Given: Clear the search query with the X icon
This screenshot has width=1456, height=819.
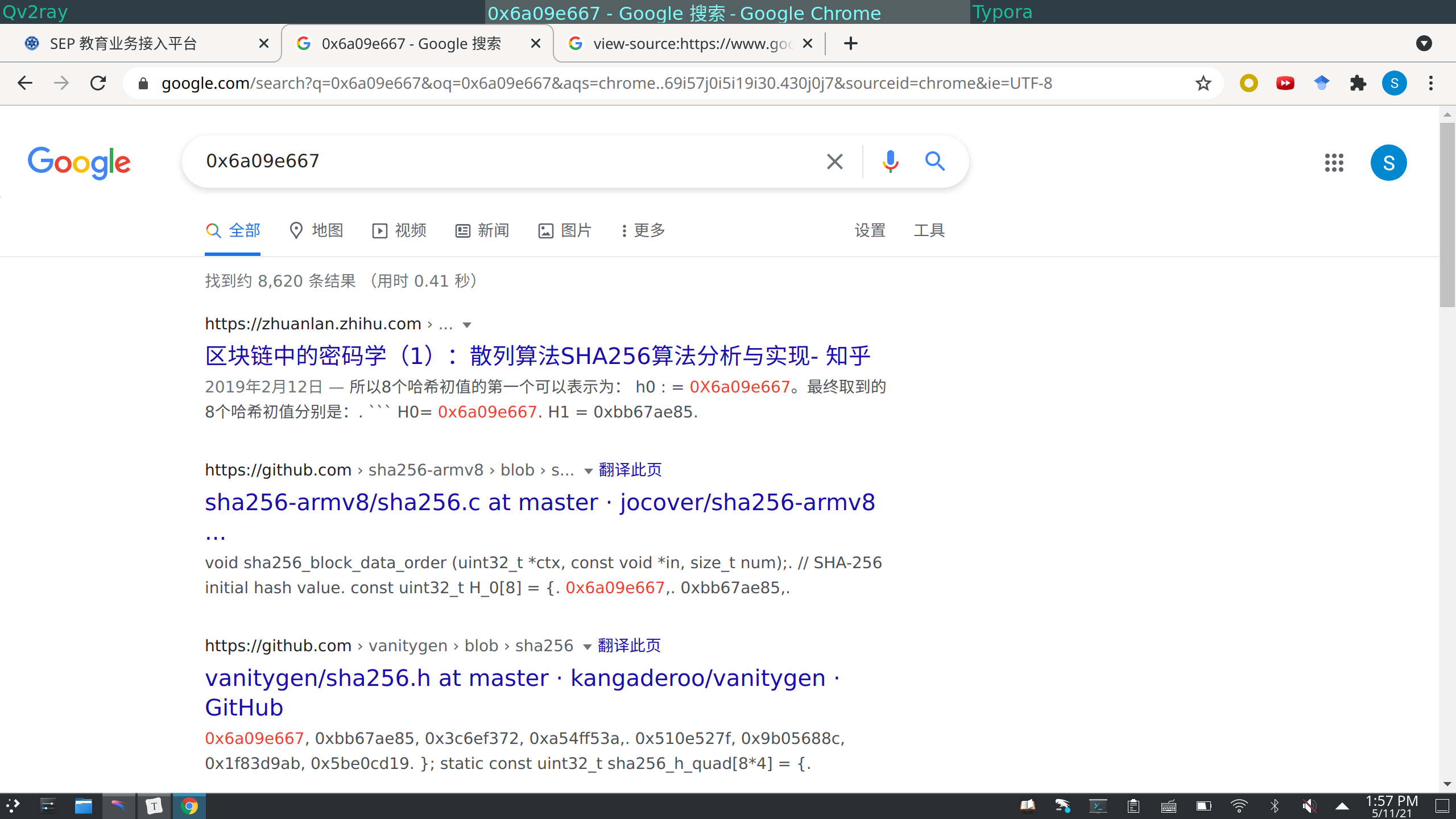Looking at the screenshot, I should (x=834, y=161).
